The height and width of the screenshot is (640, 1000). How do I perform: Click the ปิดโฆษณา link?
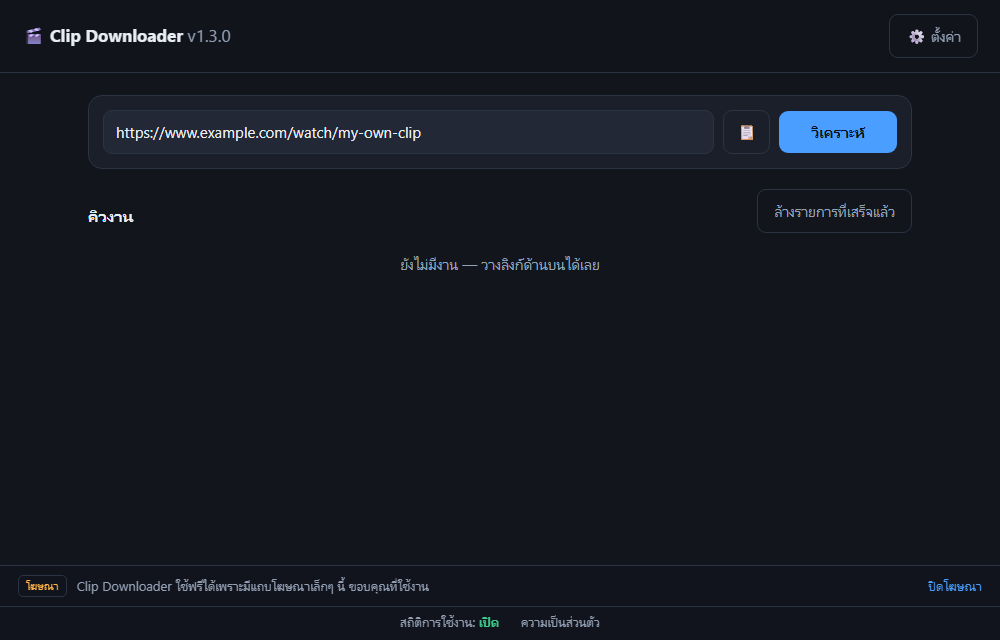[954, 586]
